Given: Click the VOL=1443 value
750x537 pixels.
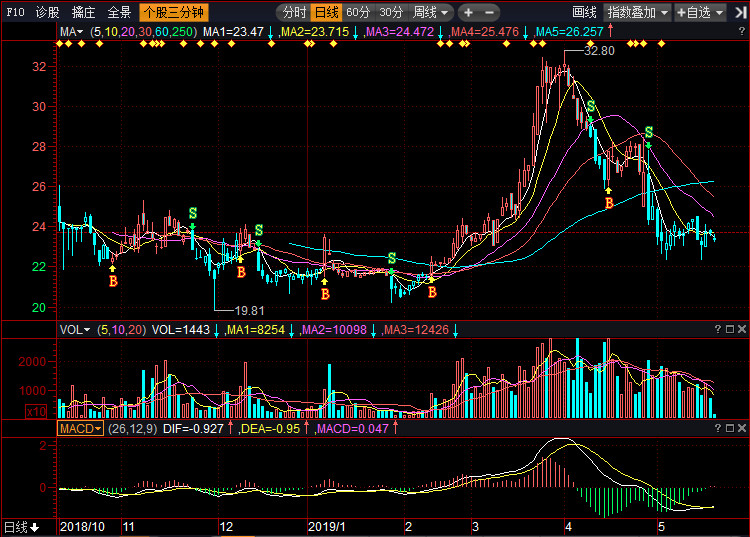Looking at the screenshot, I should click(x=181, y=329).
